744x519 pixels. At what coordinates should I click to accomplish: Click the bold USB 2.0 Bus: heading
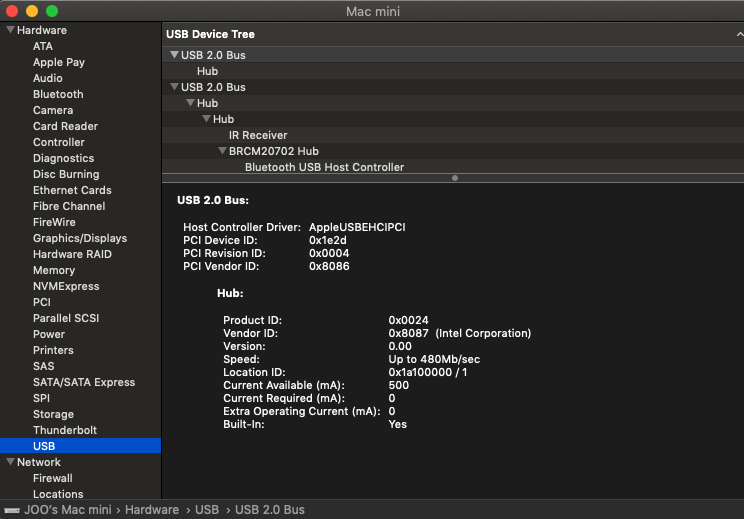213,200
